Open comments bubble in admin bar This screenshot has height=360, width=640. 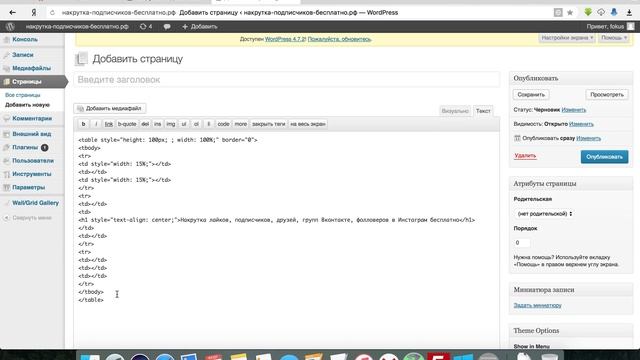167,27
